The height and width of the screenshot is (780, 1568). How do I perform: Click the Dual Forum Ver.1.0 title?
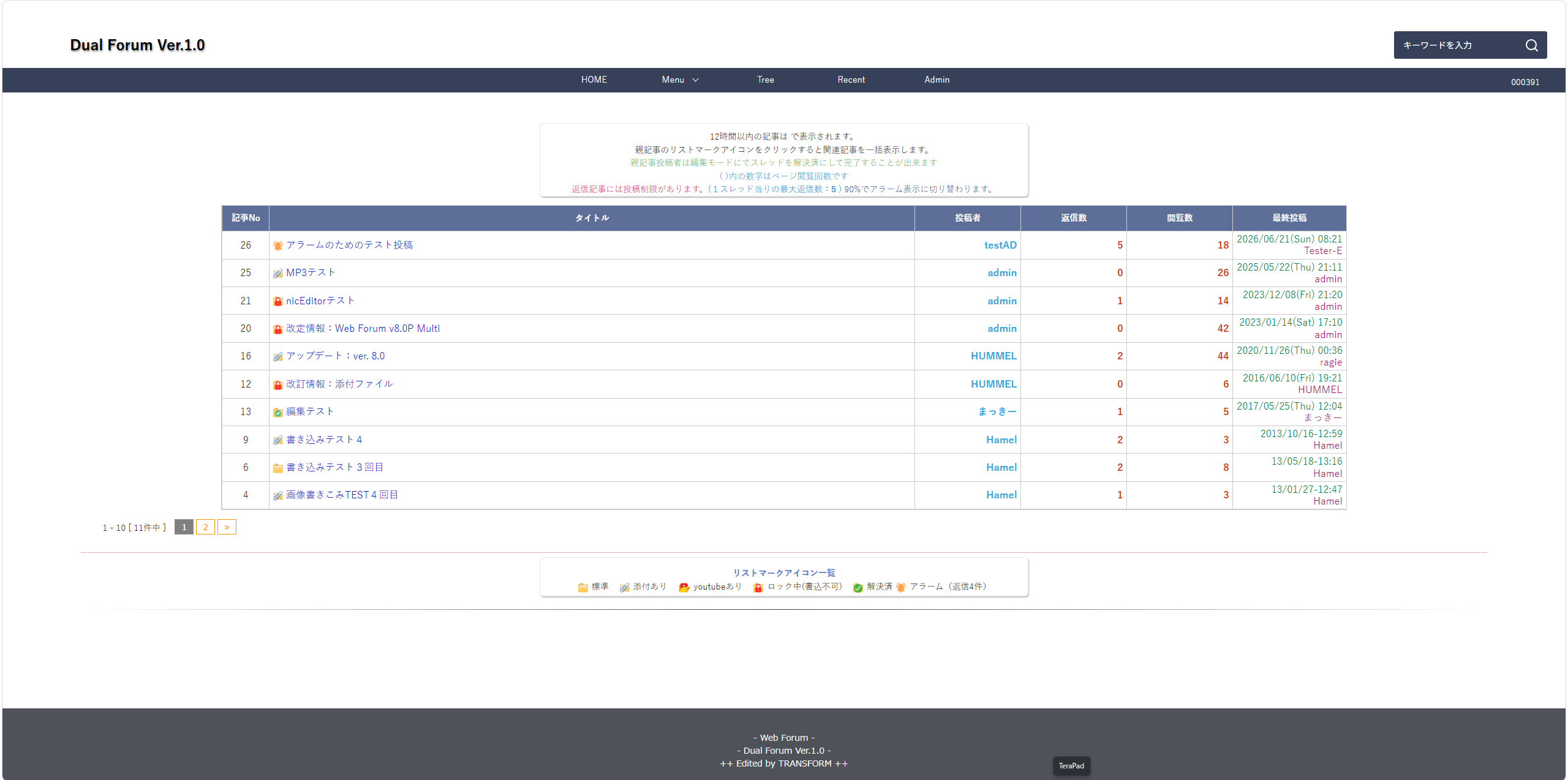click(x=137, y=45)
